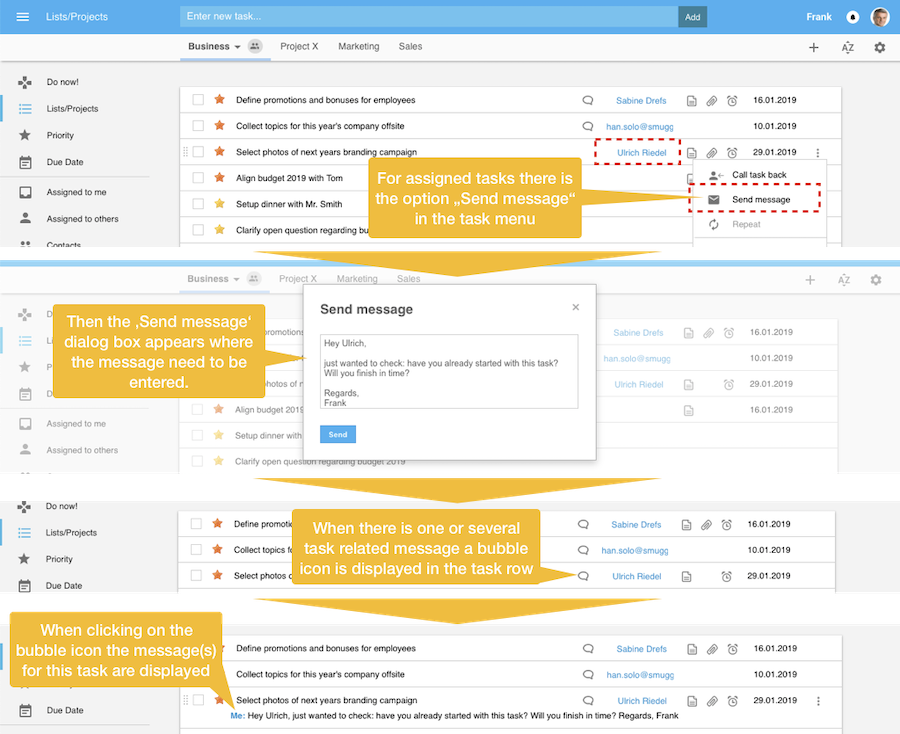Select 'Send message' in the task context menu
This screenshot has width=900, height=734.
(760, 200)
